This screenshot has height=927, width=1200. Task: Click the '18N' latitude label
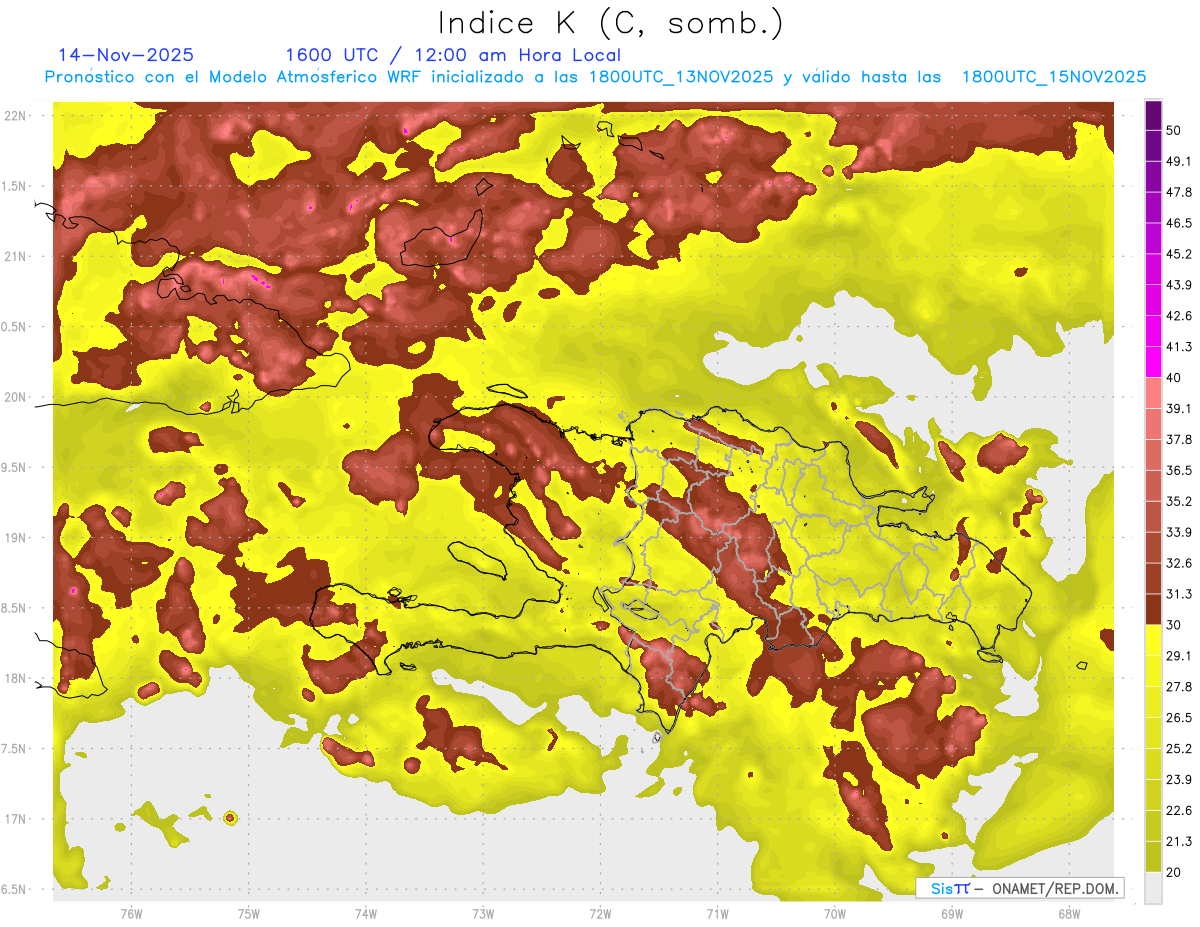[17, 678]
